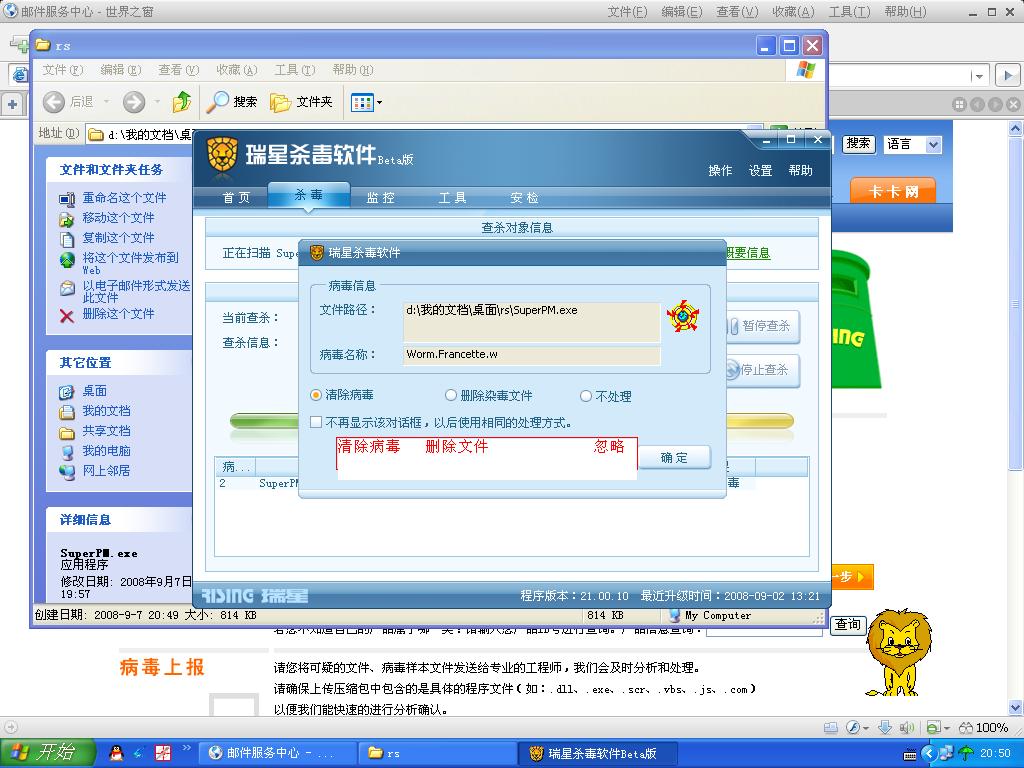
Task: Click the 查询 button on the web page
Action: pos(848,625)
